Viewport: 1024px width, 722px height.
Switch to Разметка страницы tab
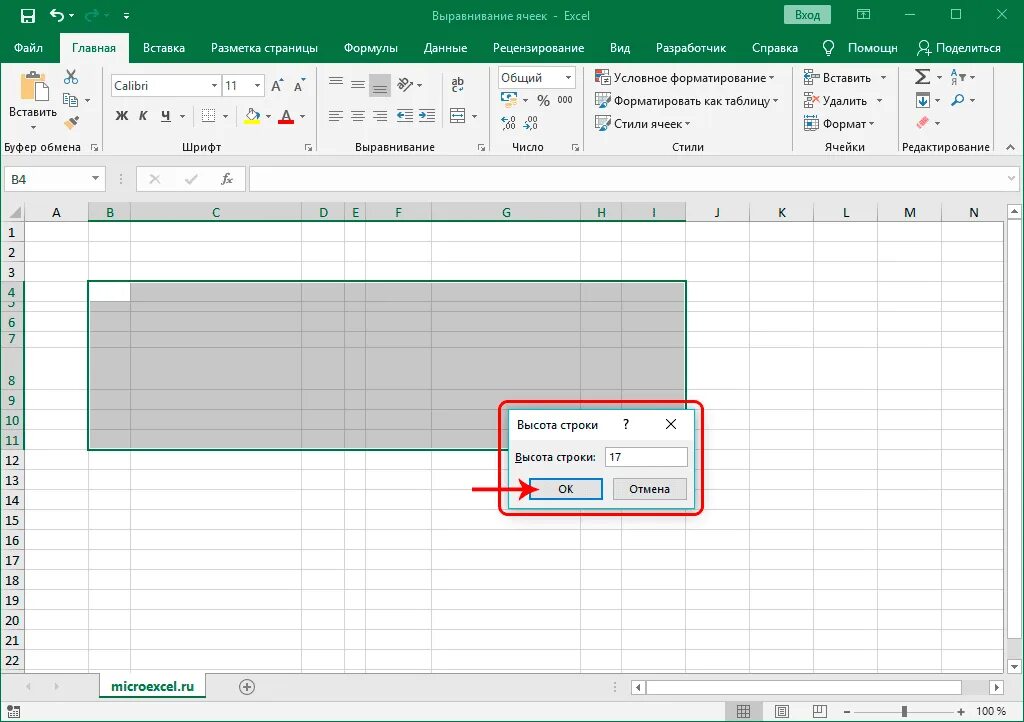pyautogui.click(x=264, y=48)
